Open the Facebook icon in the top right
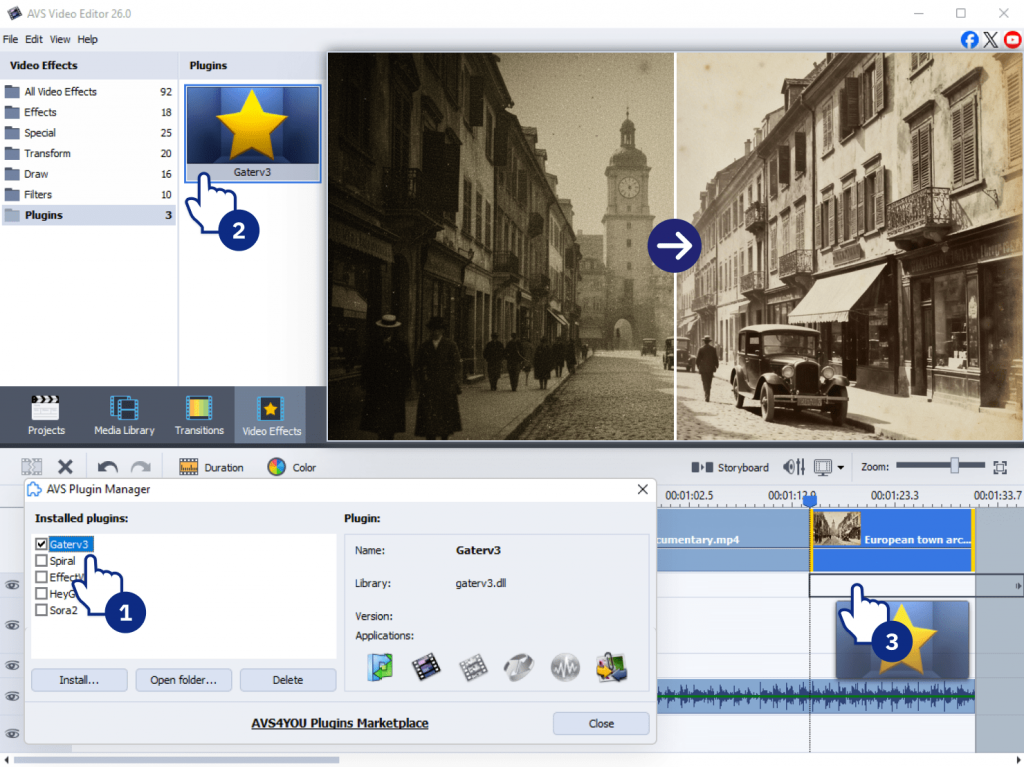1024x767 pixels. [969, 40]
